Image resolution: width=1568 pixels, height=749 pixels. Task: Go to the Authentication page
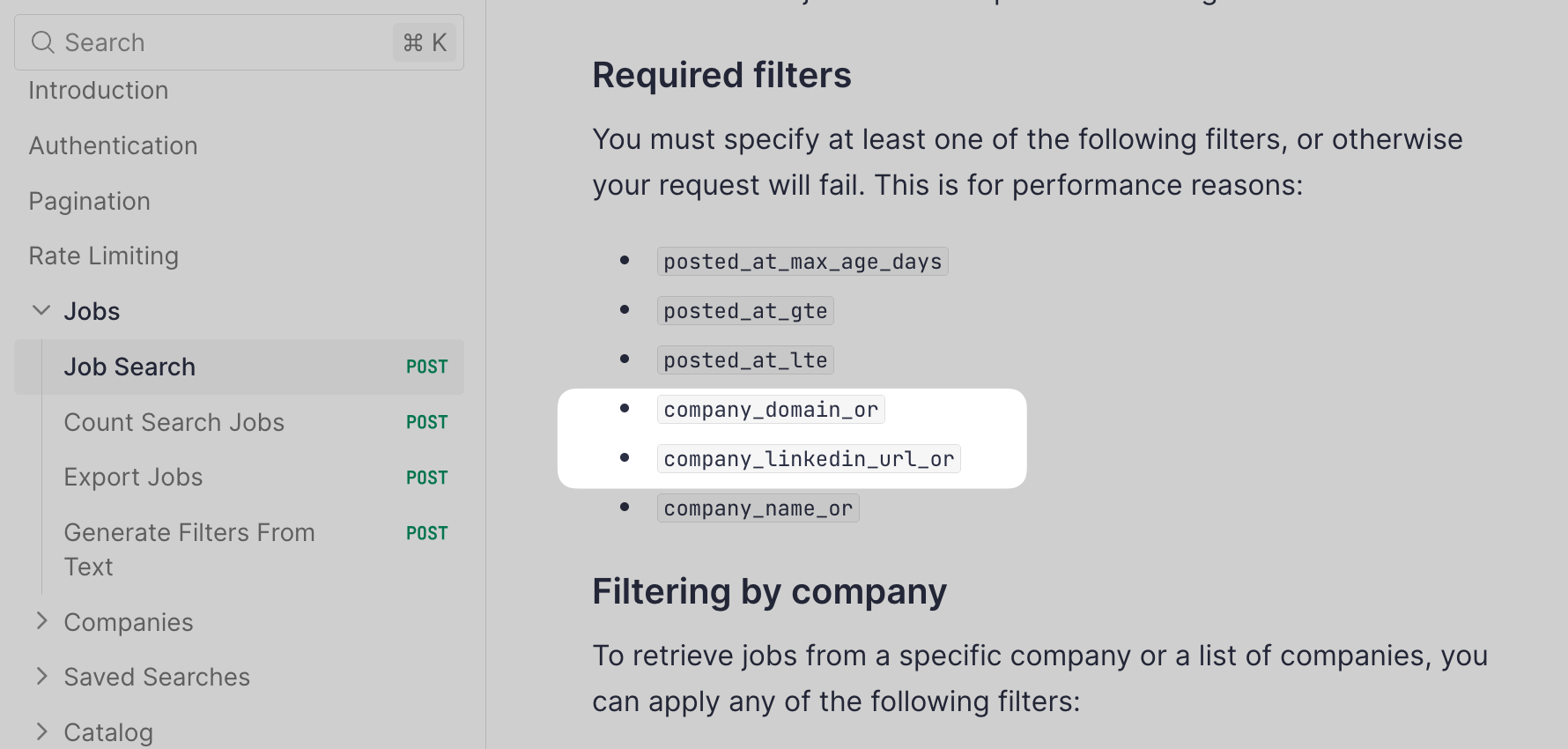(113, 146)
